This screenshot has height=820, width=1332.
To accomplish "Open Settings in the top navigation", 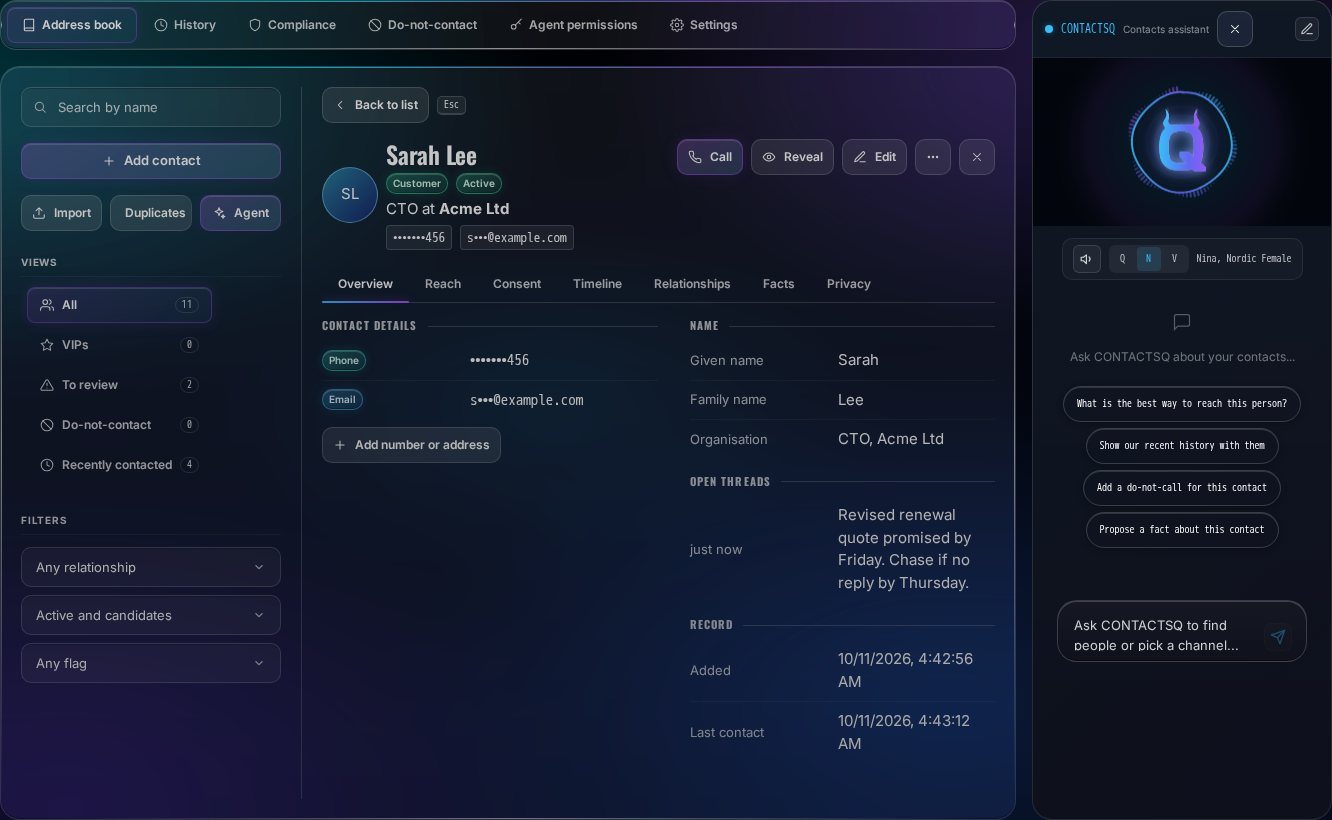I will pyautogui.click(x=704, y=25).
